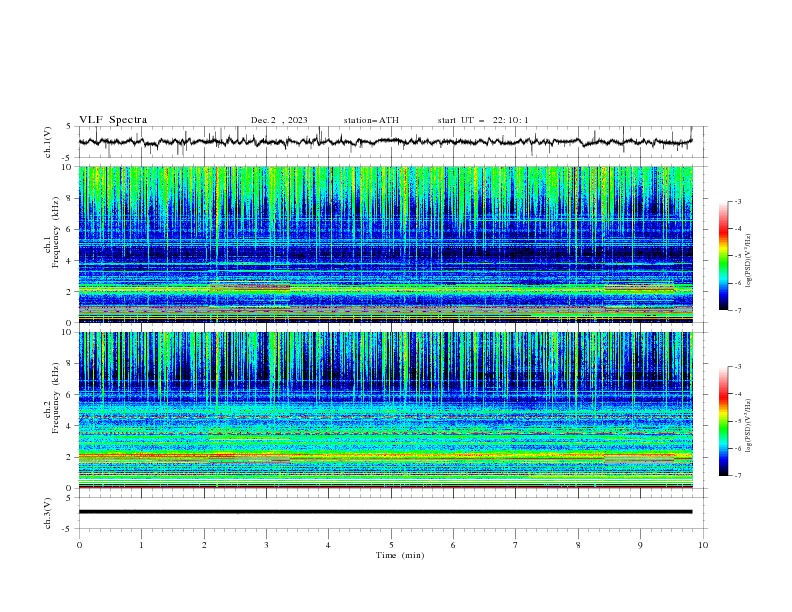This screenshot has height=612, width=792.
Task: Click the '6' frequency tick of ch.1
Action: click(x=71, y=229)
